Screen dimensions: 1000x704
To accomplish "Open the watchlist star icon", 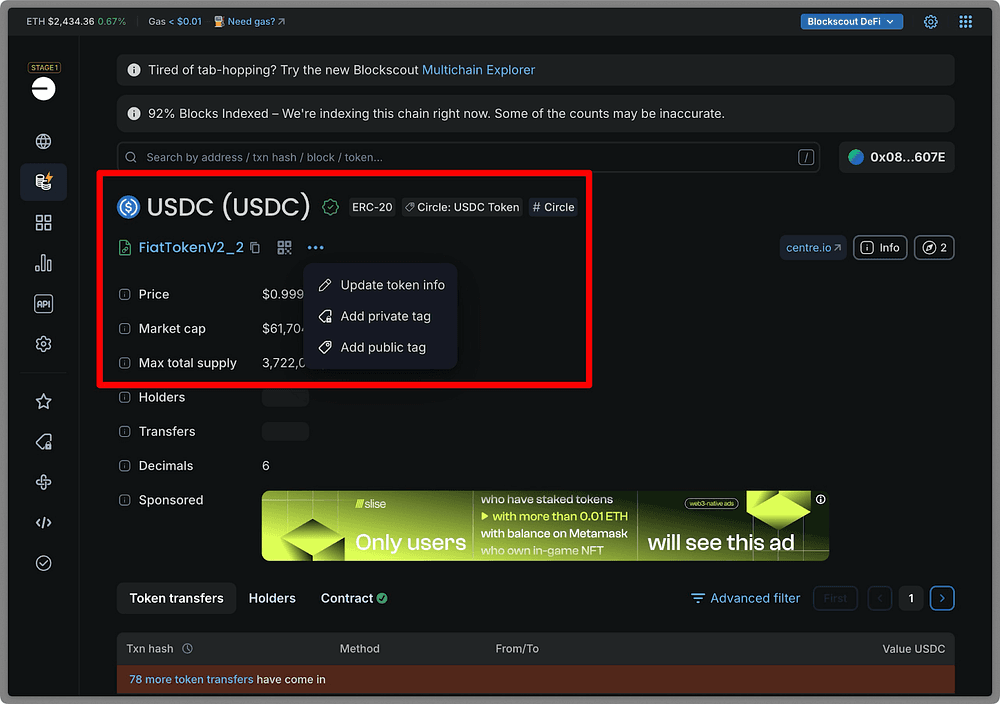I will coord(43,401).
